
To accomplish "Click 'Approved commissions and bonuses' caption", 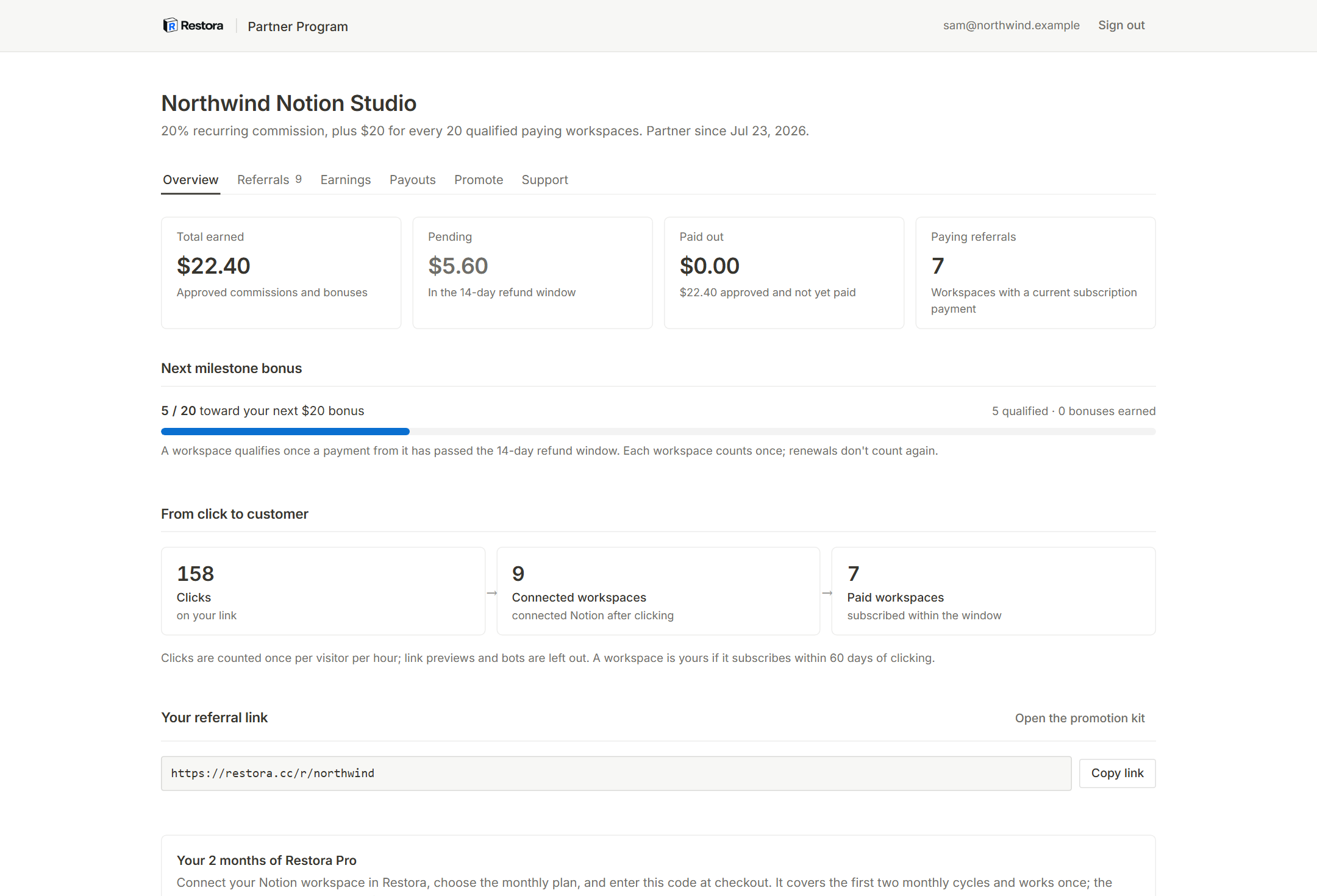I will pos(272,293).
